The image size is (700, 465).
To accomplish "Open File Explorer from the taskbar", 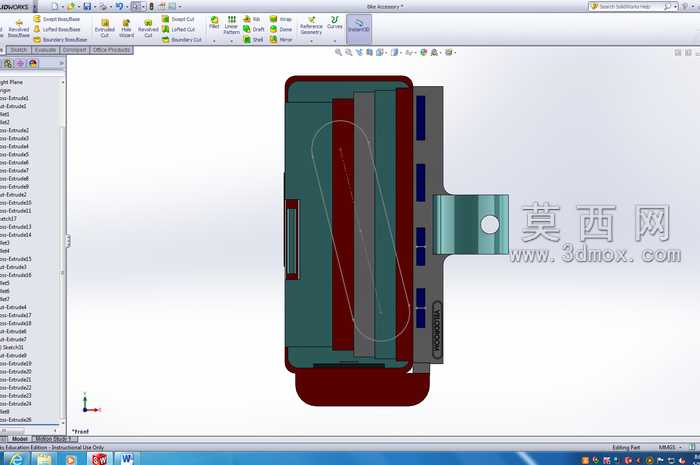I will click(43, 459).
